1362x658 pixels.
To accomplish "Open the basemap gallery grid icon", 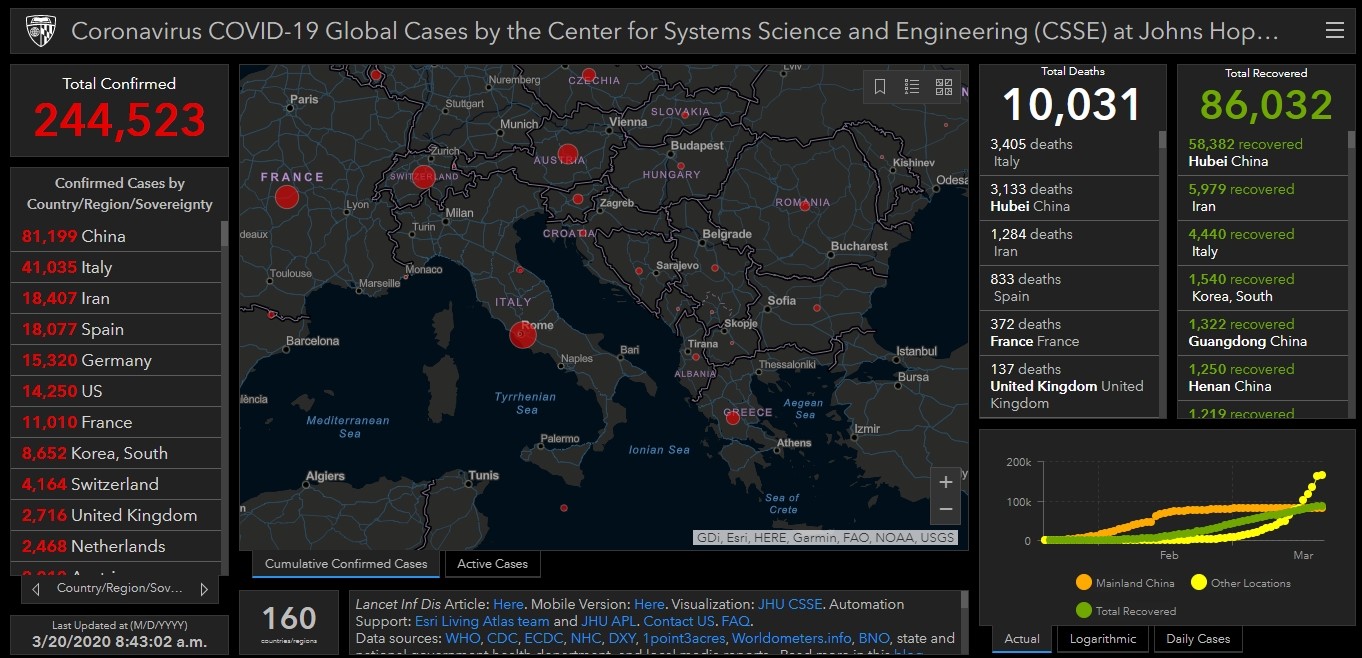I will (944, 87).
